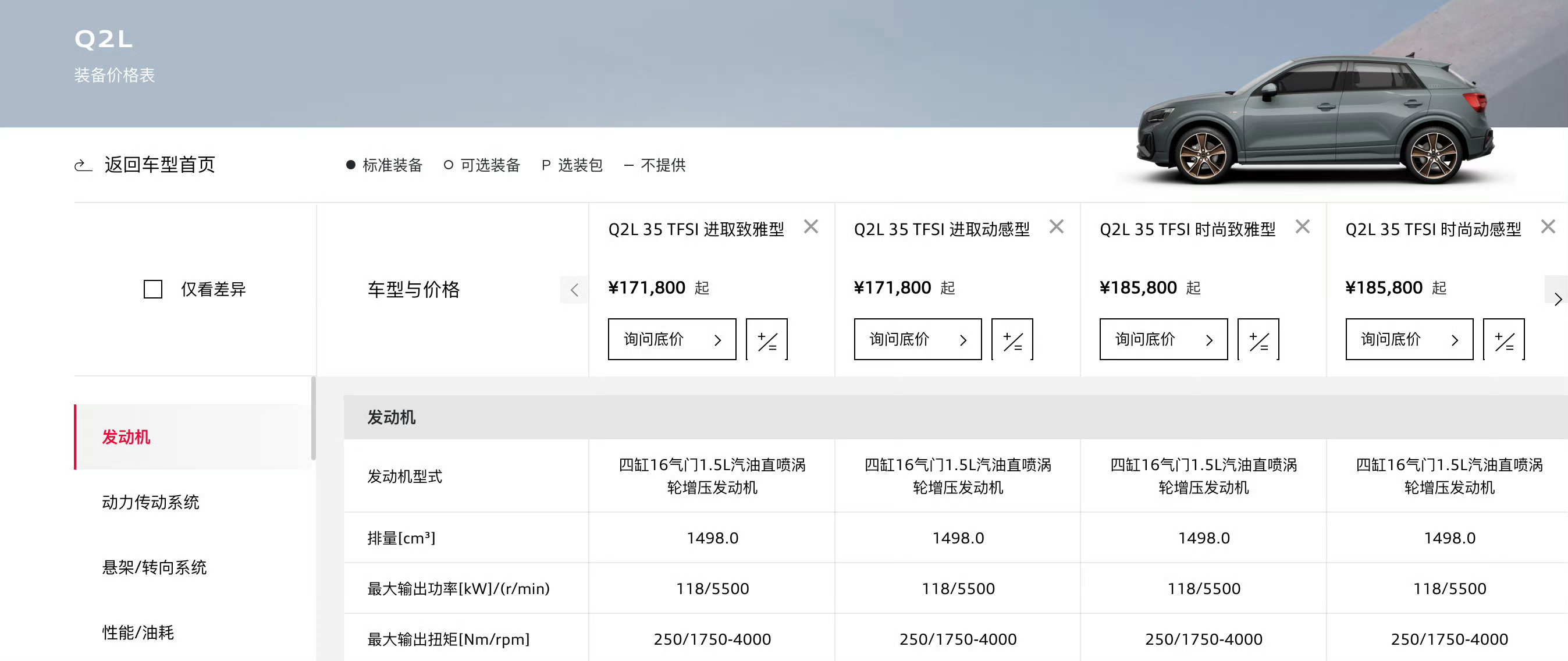This screenshot has height=661, width=1568.
Task: Open price calculator icon for 时尚动感型
Action: [x=1504, y=339]
